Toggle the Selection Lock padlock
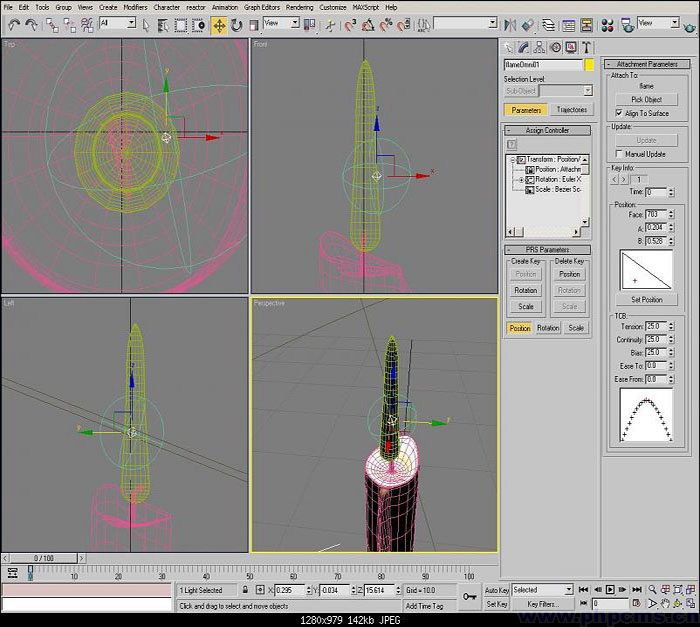 pyautogui.click(x=245, y=590)
